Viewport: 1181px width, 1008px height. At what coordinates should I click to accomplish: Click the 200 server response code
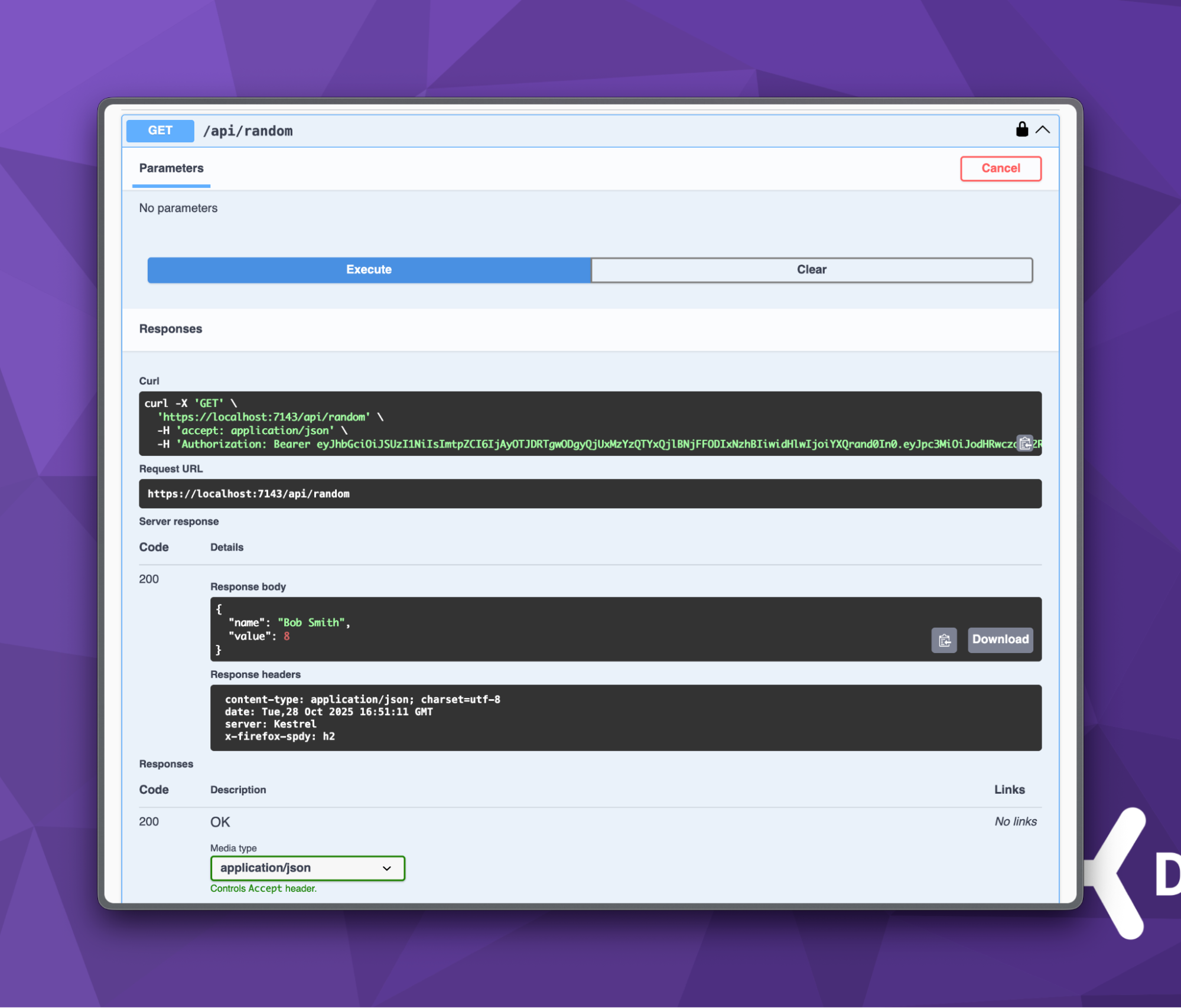149,579
